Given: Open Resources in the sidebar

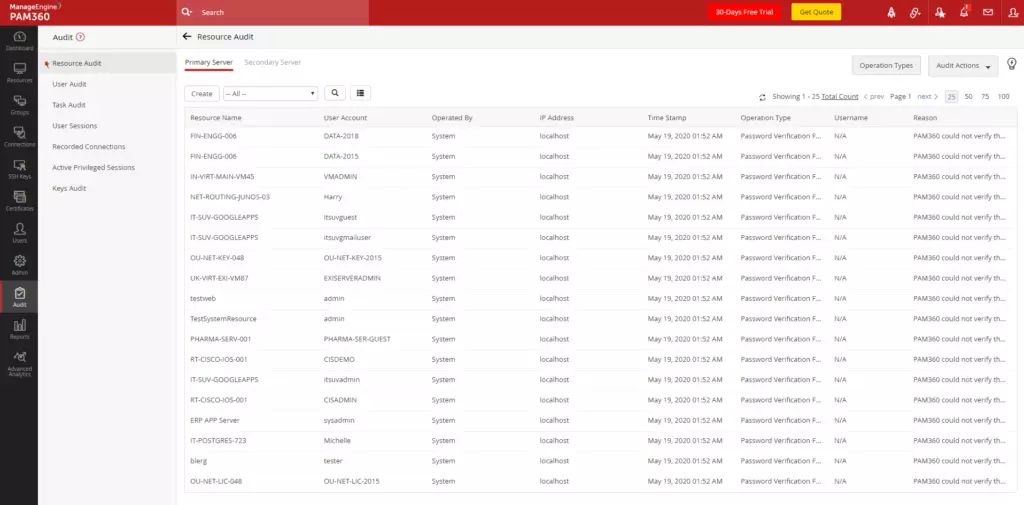Looking at the screenshot, I should pos(19,72).
